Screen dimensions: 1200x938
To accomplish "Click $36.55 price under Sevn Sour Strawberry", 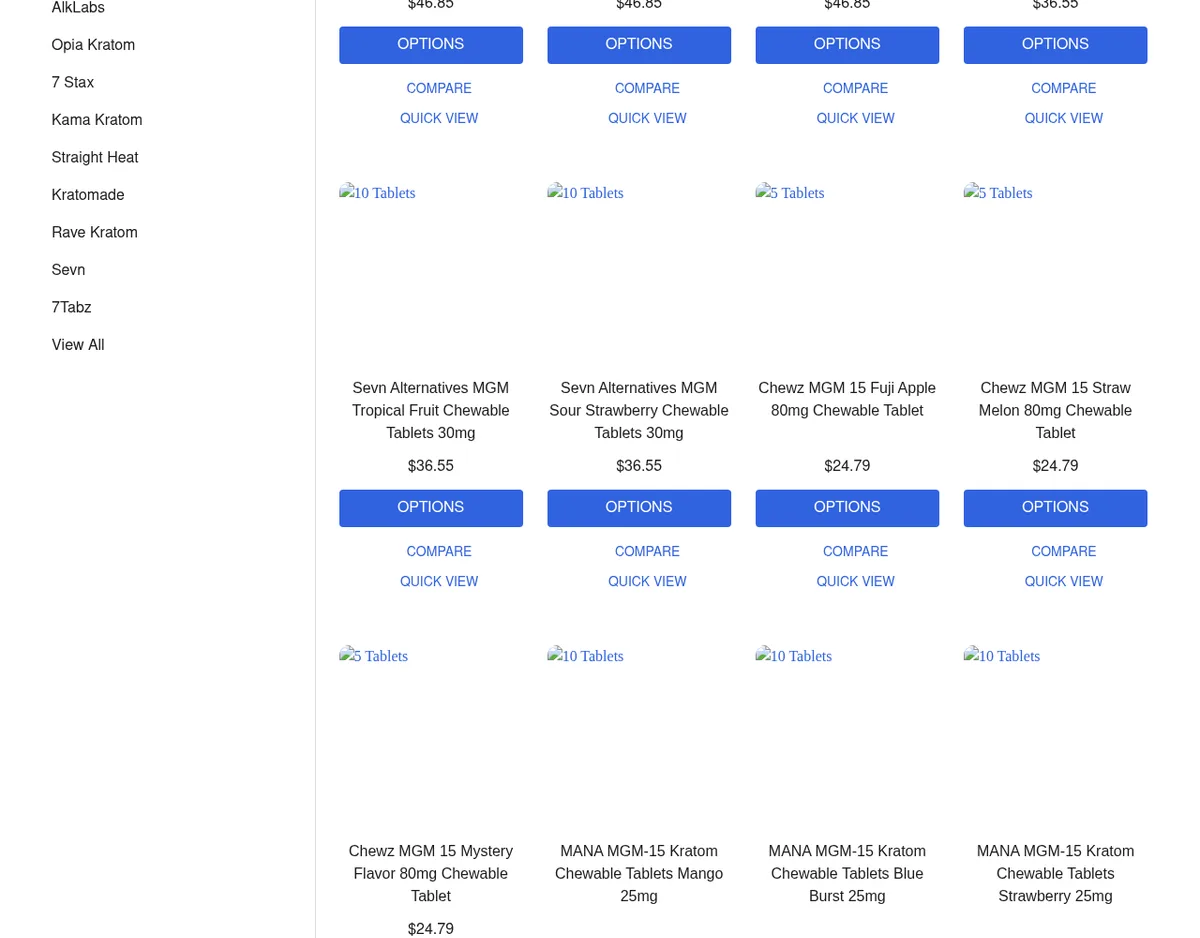I will point(639,466).
